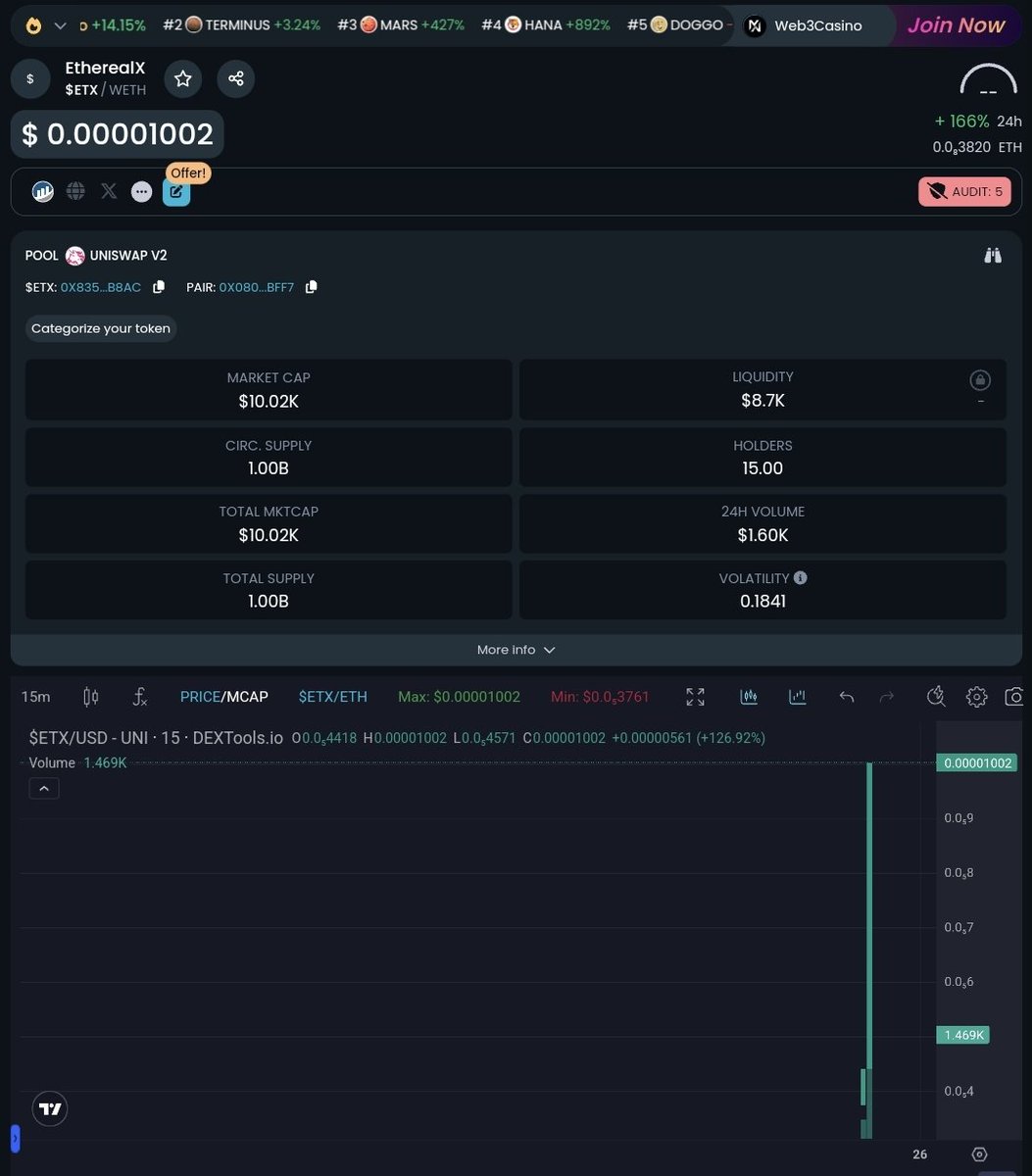Open chart settings gear in toolbar

976,697
